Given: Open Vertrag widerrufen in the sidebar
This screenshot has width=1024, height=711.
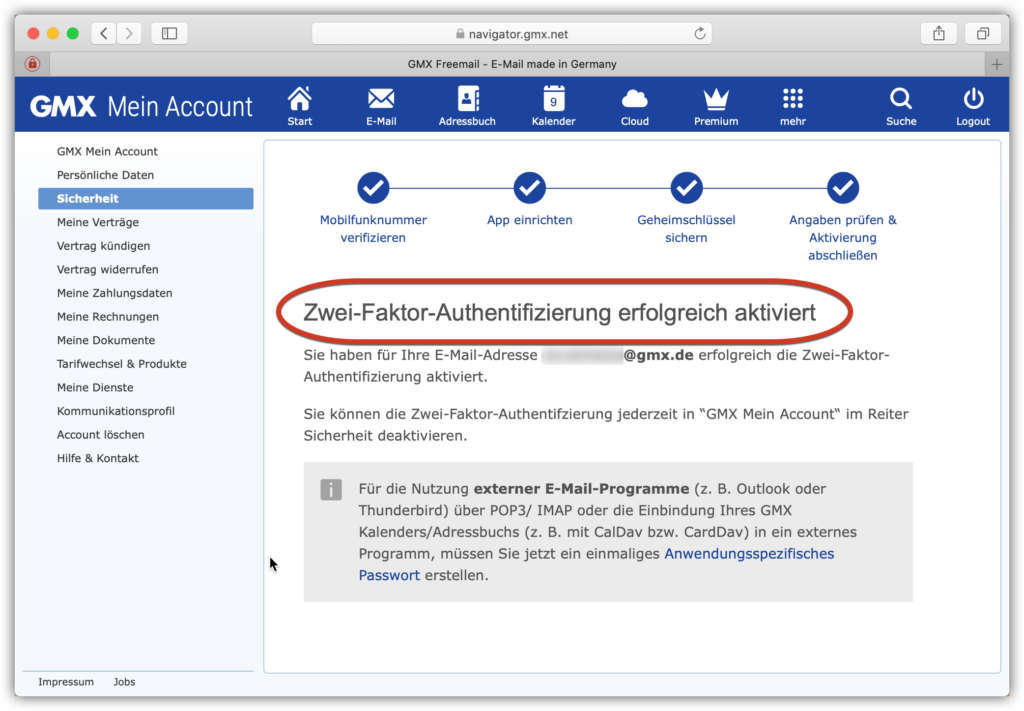Looking at the screenshot, I should point(108,269).
